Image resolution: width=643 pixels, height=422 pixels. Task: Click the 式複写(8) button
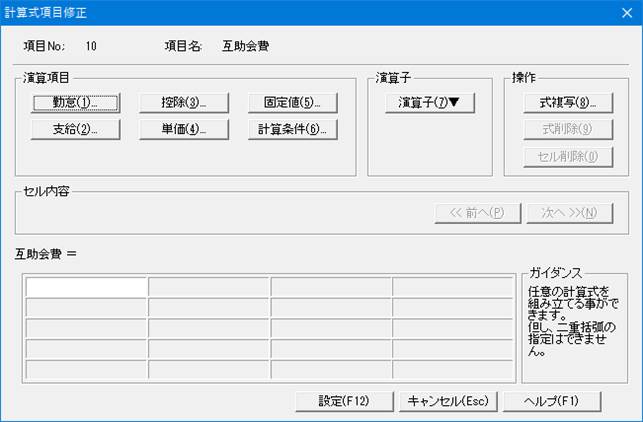568,103
